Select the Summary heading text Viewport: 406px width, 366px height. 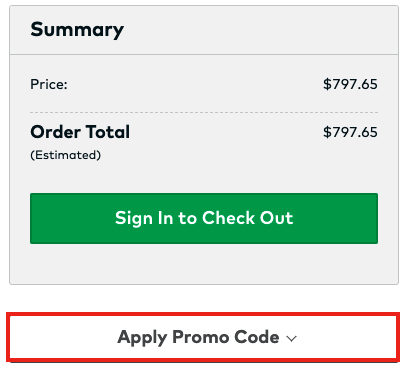77,30
